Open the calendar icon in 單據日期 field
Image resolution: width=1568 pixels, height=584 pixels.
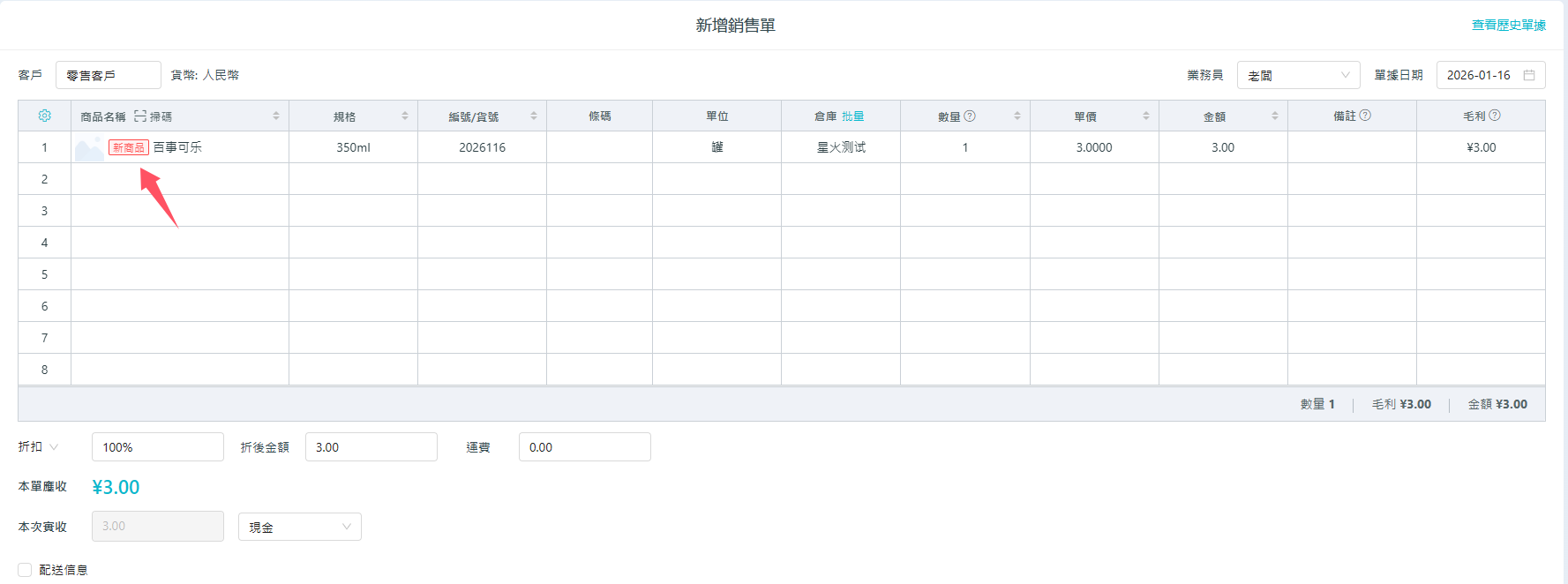click(x=1529, y=75)
